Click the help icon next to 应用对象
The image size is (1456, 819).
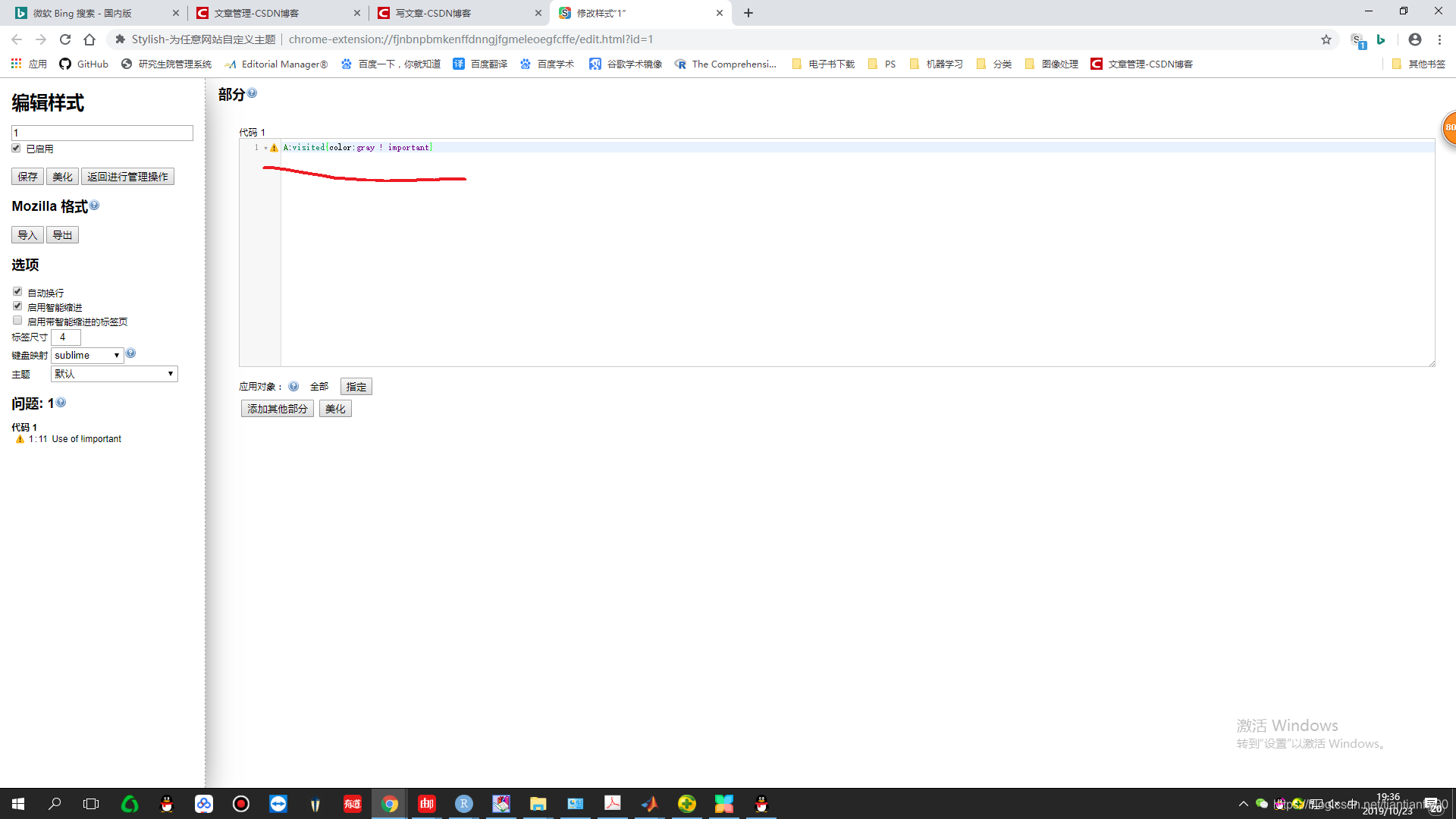coord(293,387)
